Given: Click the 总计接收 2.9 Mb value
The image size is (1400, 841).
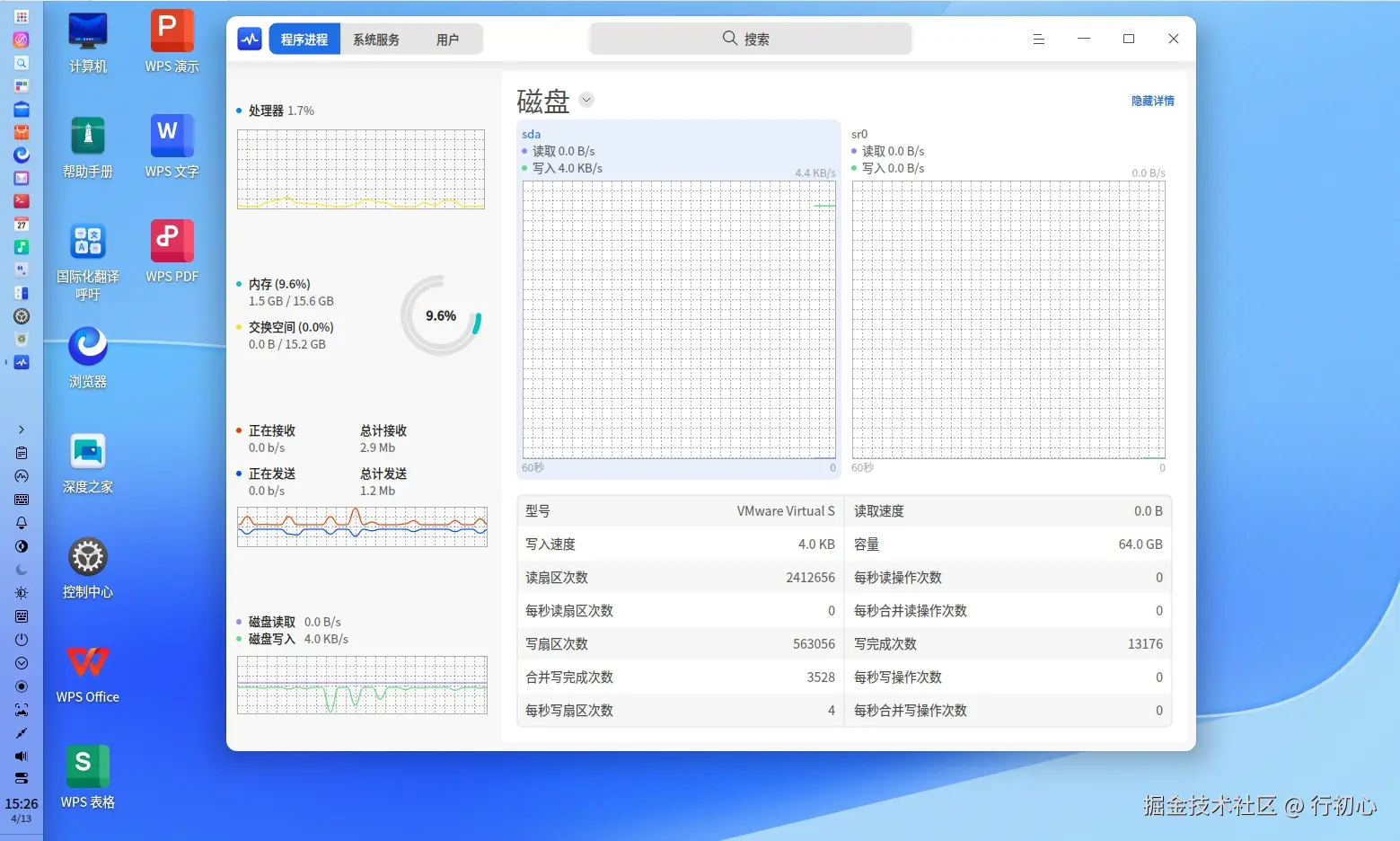Looking at the screenshot, I should [x=378, y=447].
